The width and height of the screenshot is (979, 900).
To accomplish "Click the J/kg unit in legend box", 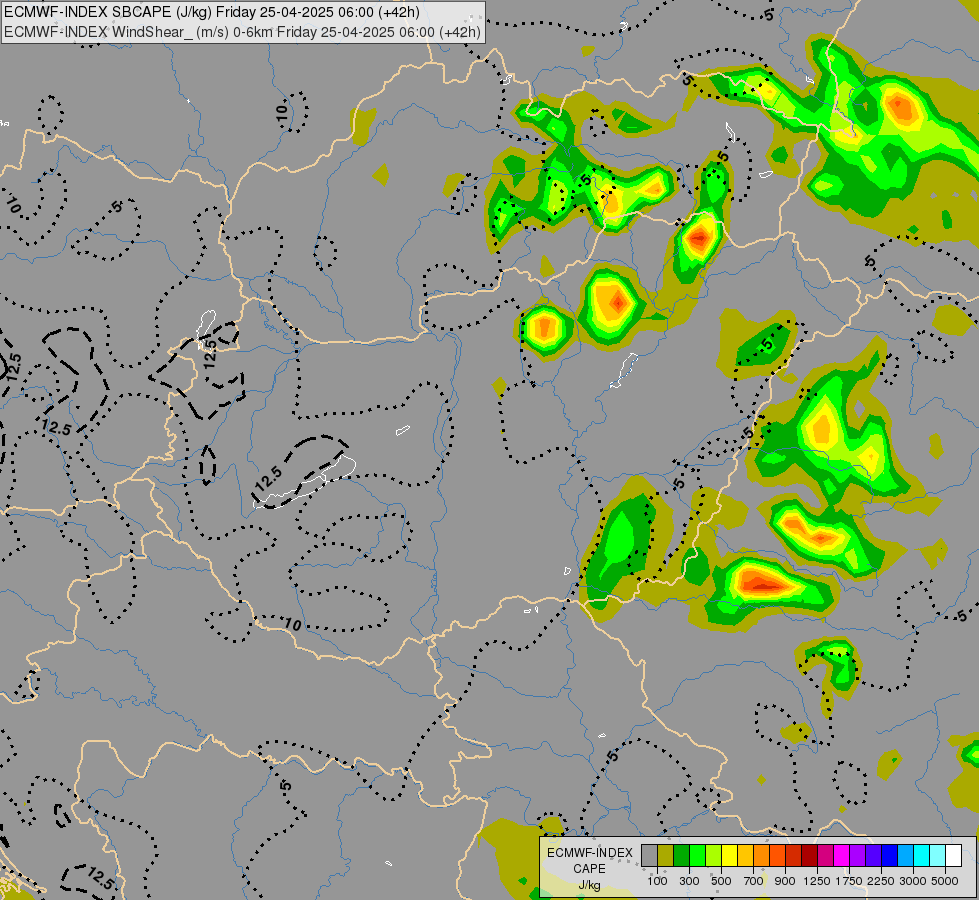I will [589, 886].
